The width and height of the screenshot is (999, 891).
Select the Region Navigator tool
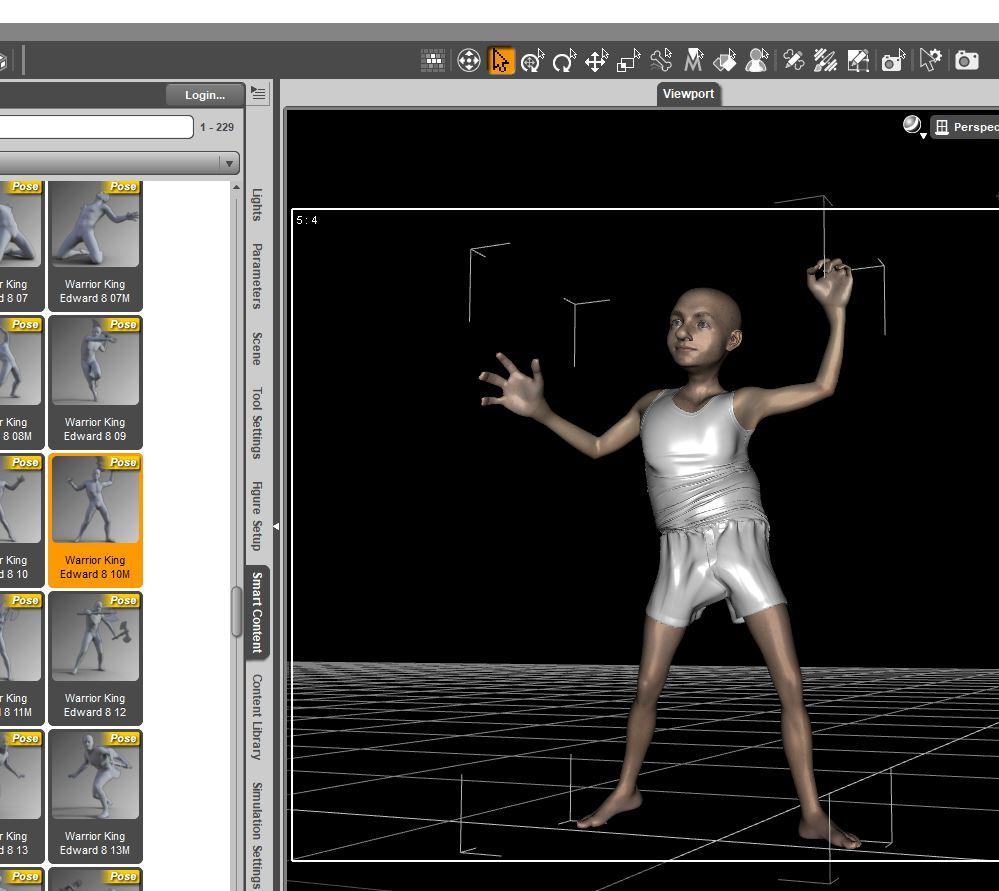pyautogui.click(x=757, y=61)
